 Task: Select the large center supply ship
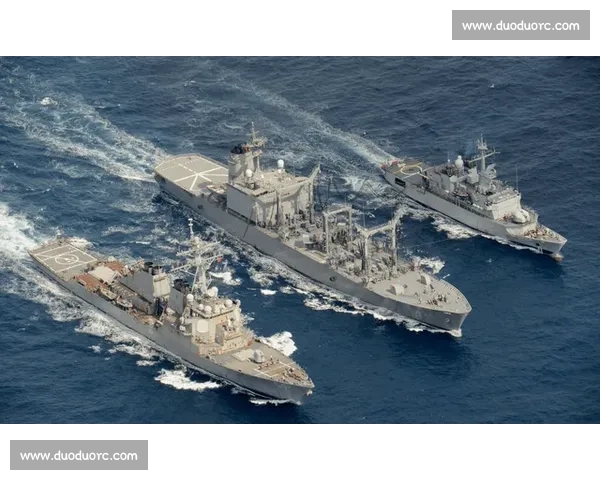[310, 235]
